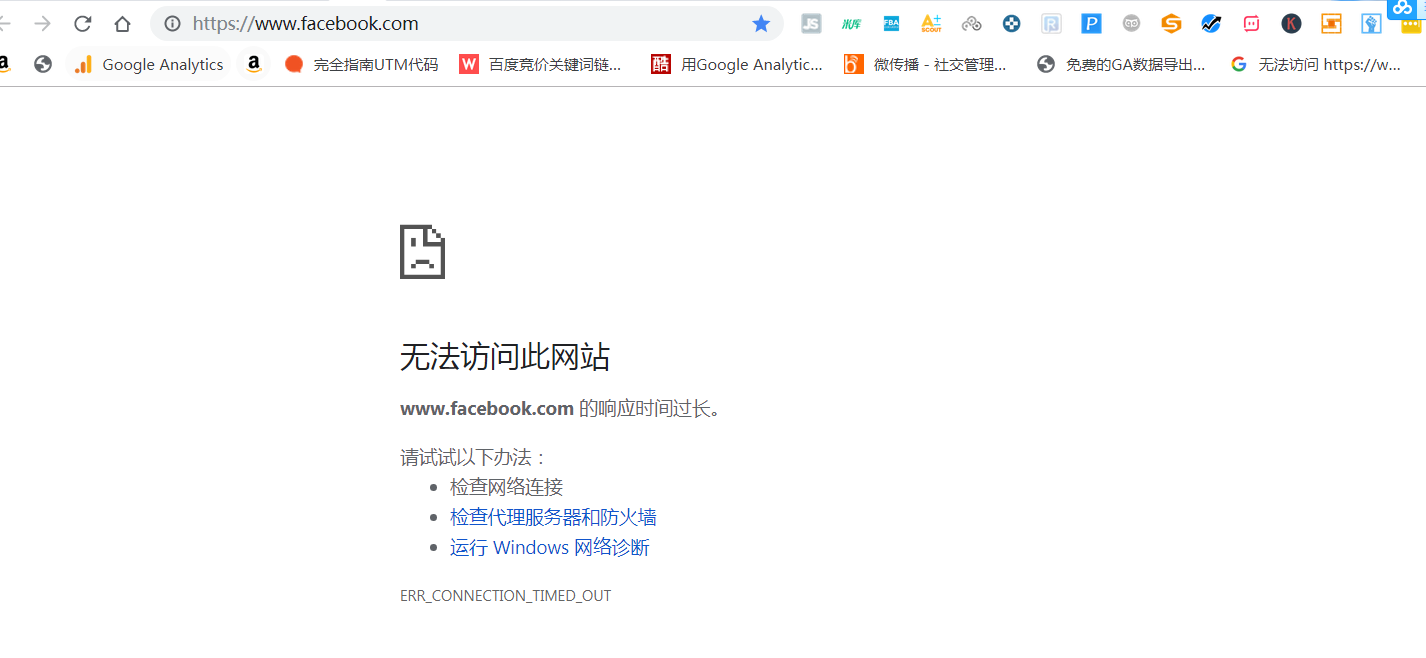Open the green 米库 extension

click(851, 24)
